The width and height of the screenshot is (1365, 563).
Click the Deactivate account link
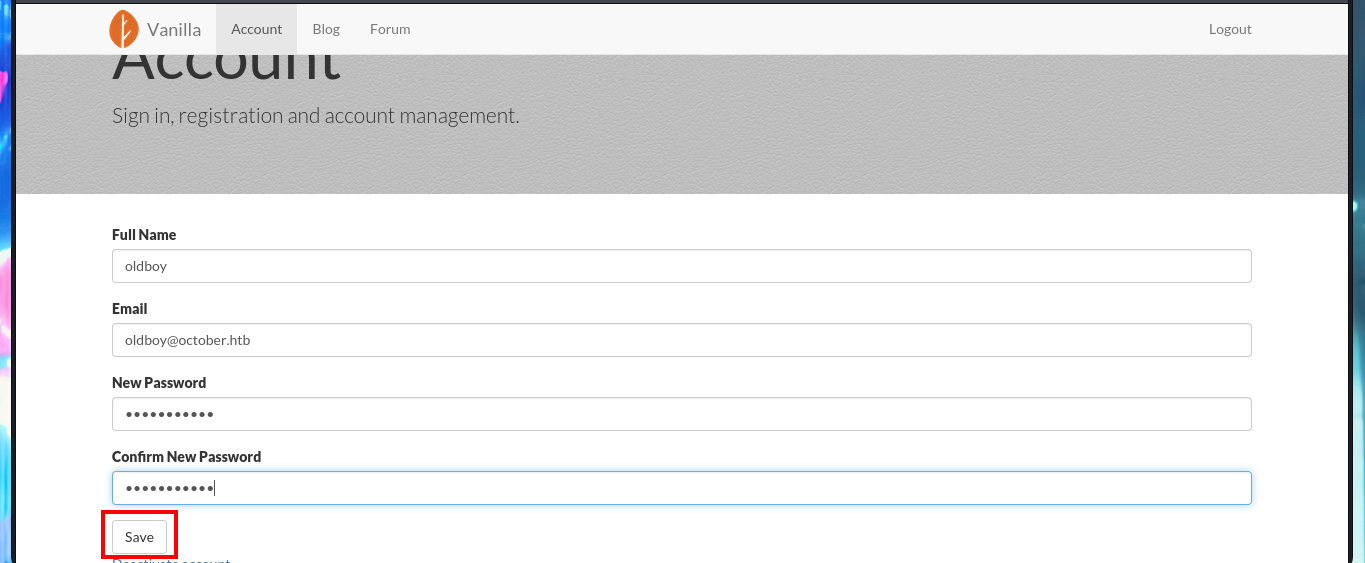click(171, 560)
